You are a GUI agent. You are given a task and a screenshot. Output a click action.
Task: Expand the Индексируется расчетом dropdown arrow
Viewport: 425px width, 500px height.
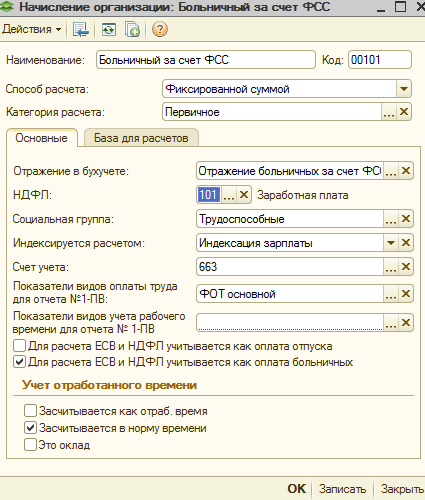(391, 243)
